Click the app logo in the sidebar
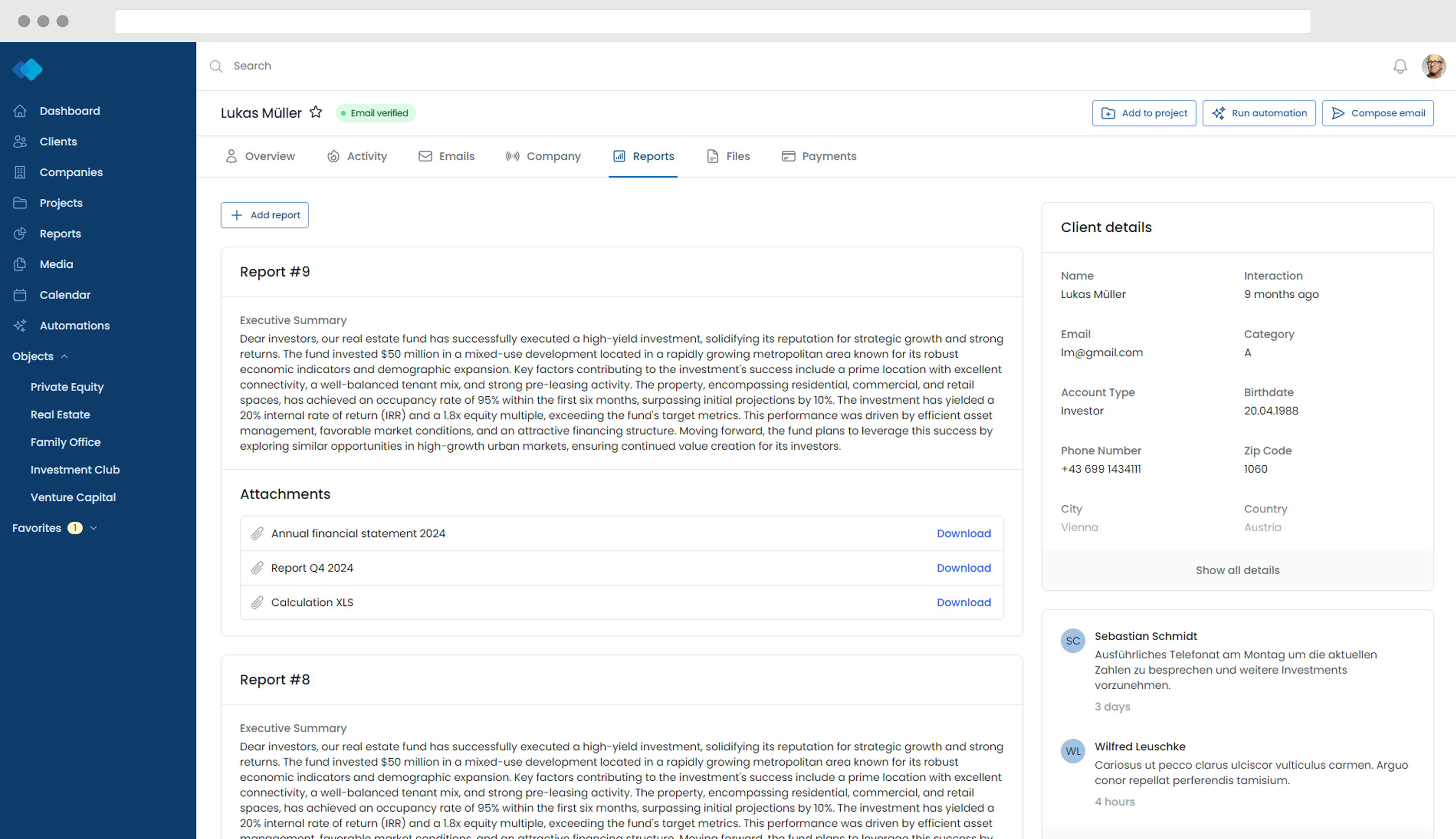This screenshot has width=1456, height=839. 27,69
